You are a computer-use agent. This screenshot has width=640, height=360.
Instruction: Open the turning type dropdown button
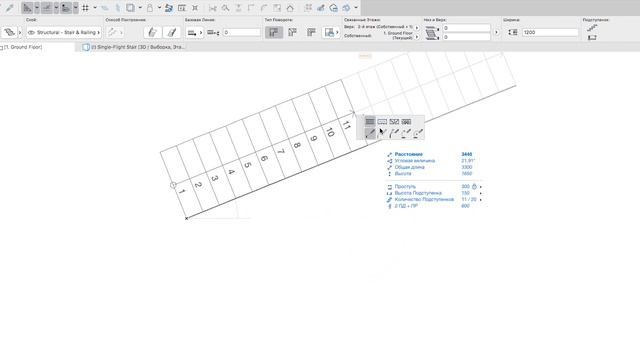coord(331,32)
